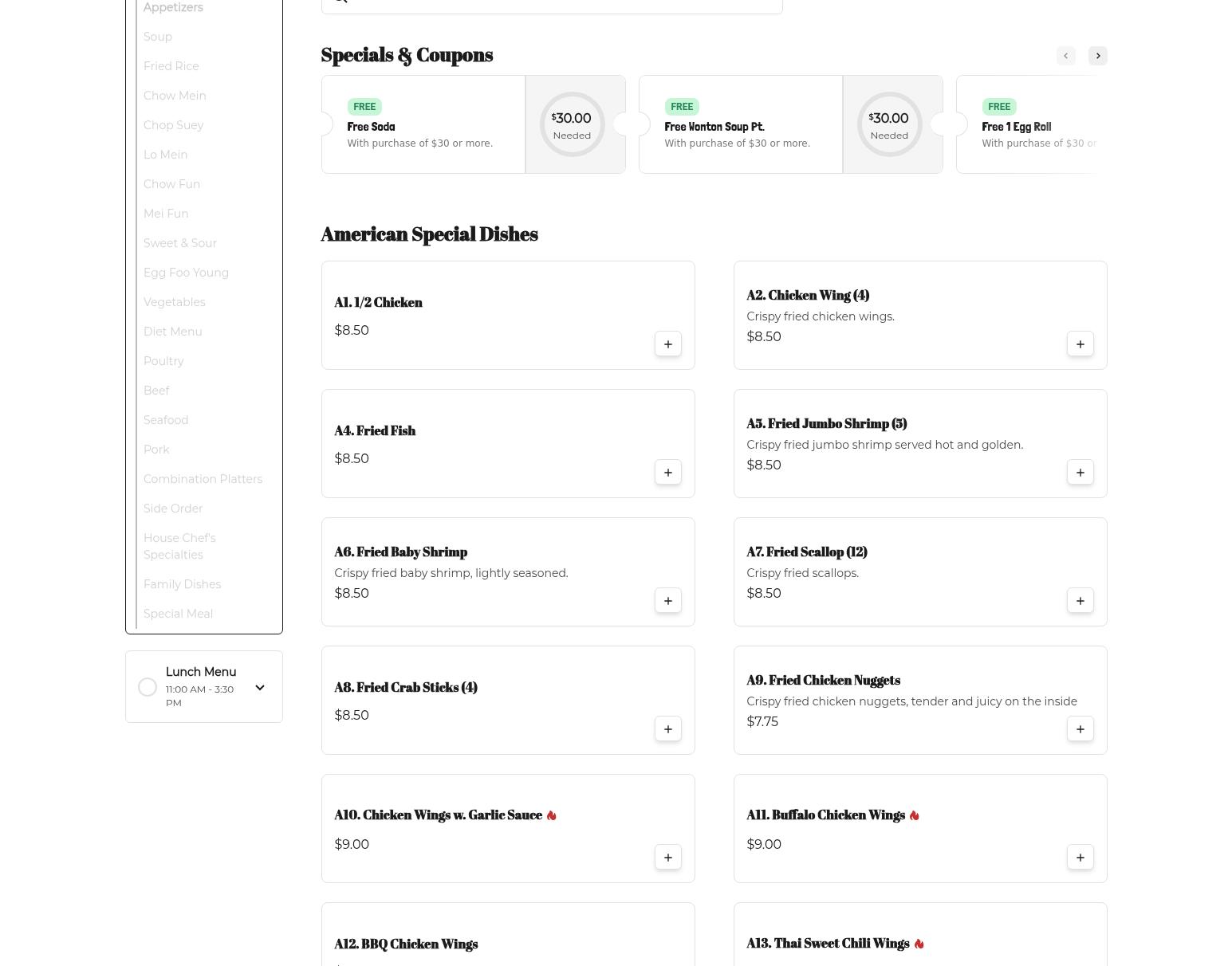Select Chow Mein in sidebar

pos(175,96)
